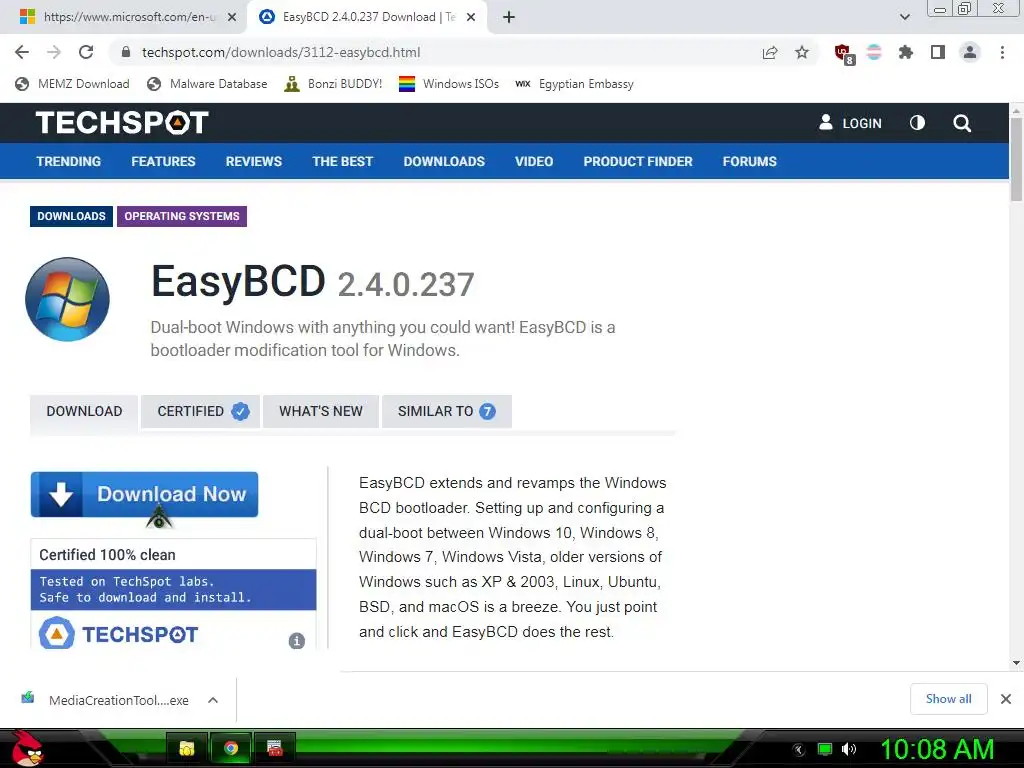Select the DOWNLOAD tab
1024x768 pixels.
tap(84, 411)
